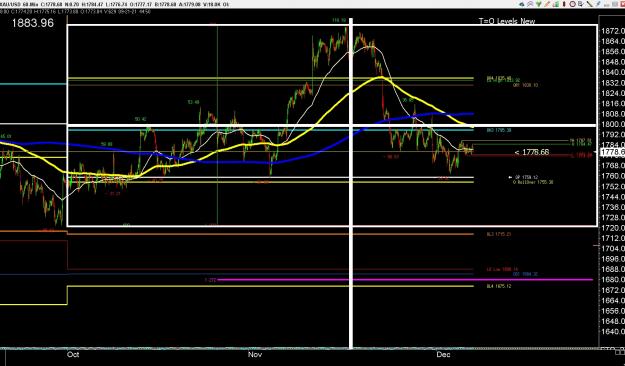Click the blue pen icon in top toolbar
Image resolution: width=625 pixels, height=366 pixels.
[x=598, y=4]
